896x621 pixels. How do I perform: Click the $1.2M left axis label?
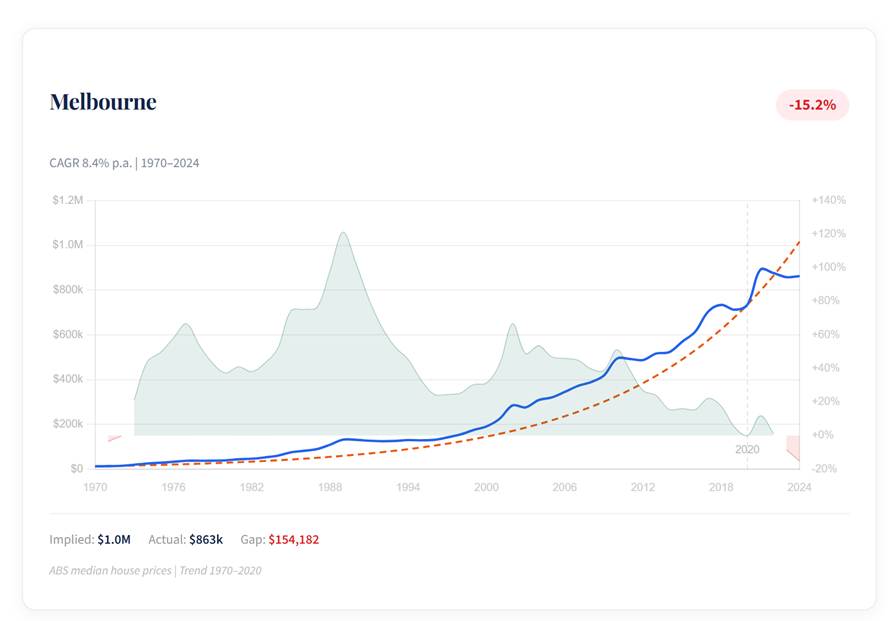coord(68,201)
